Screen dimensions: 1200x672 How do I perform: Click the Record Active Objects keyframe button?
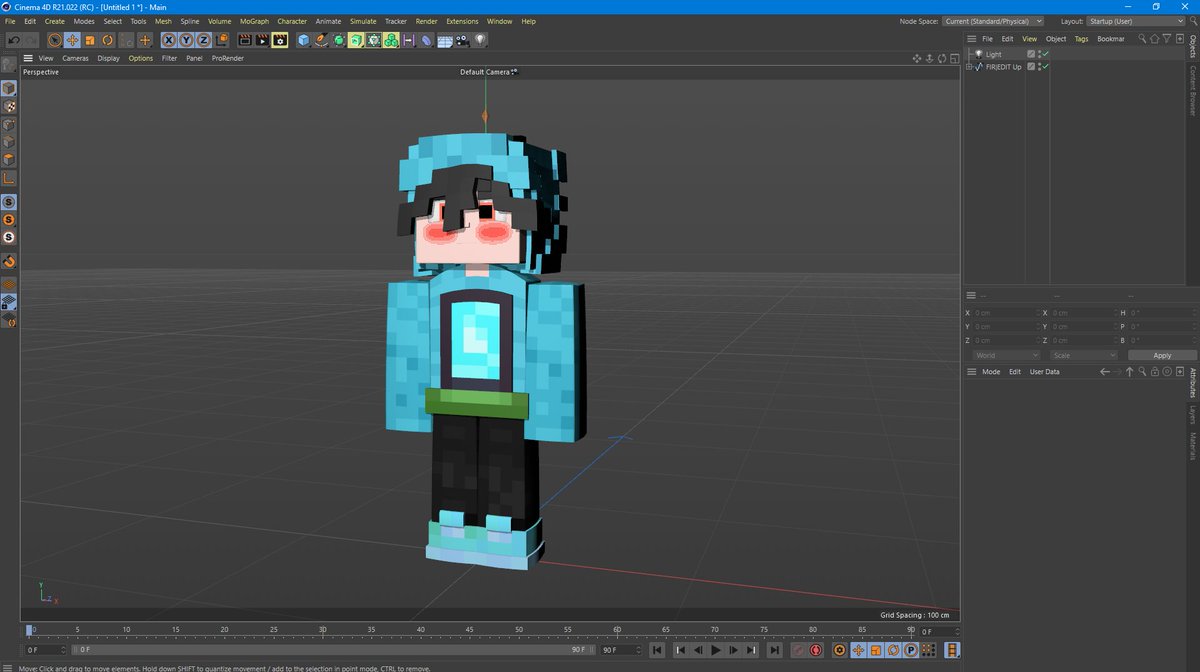800,650
